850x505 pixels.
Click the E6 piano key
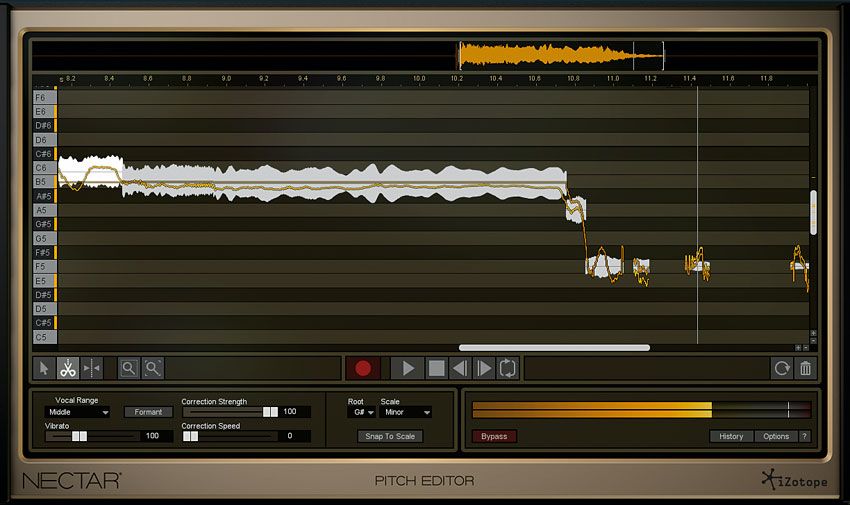click(x=44, y=112)
